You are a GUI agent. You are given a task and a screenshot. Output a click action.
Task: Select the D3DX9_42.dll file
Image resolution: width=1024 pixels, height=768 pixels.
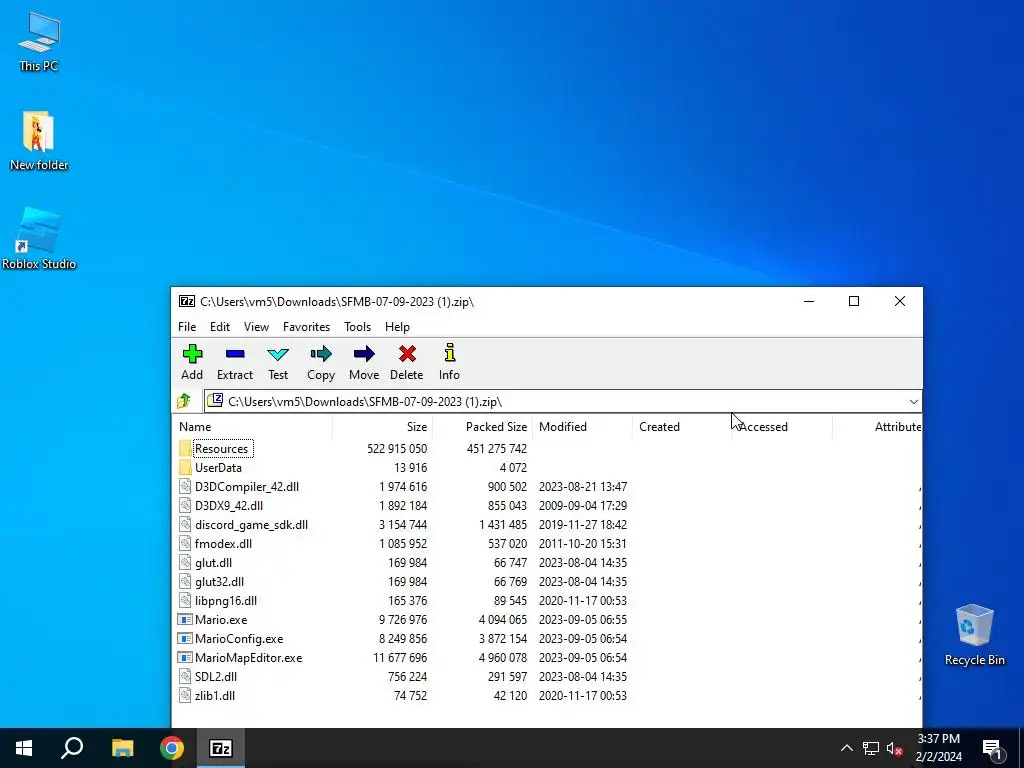pos(229,505)
